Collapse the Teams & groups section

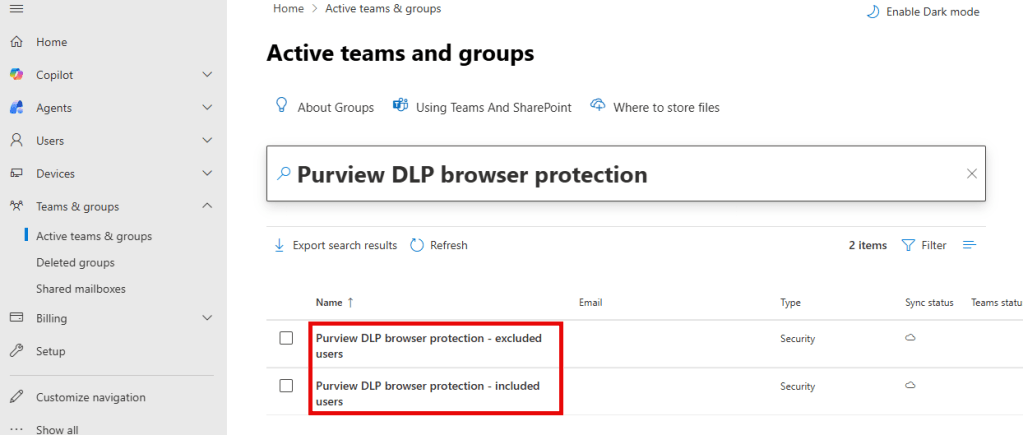207,206
